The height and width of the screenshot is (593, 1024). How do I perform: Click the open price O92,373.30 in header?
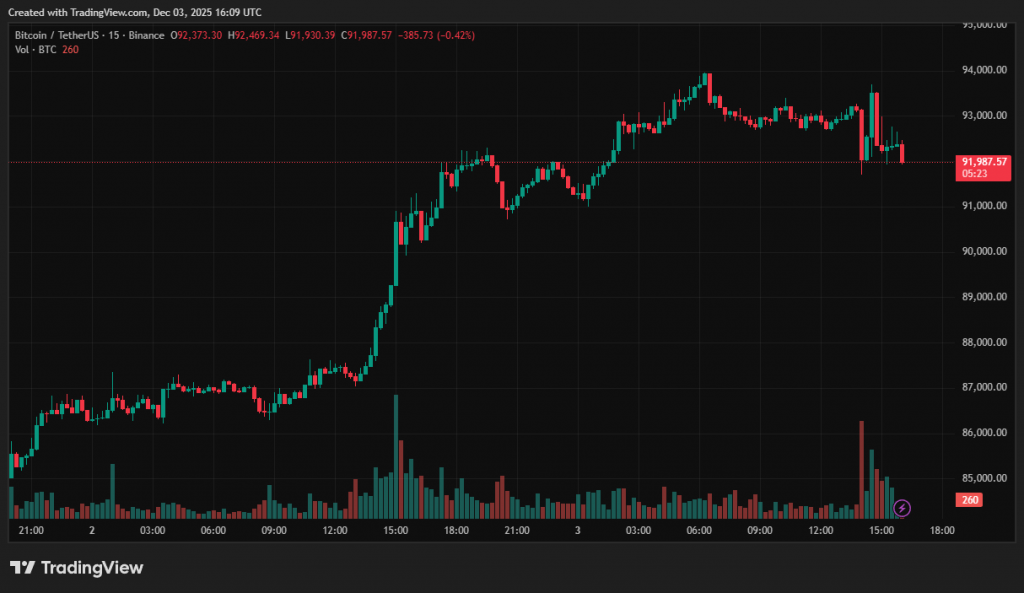point(196,35)
